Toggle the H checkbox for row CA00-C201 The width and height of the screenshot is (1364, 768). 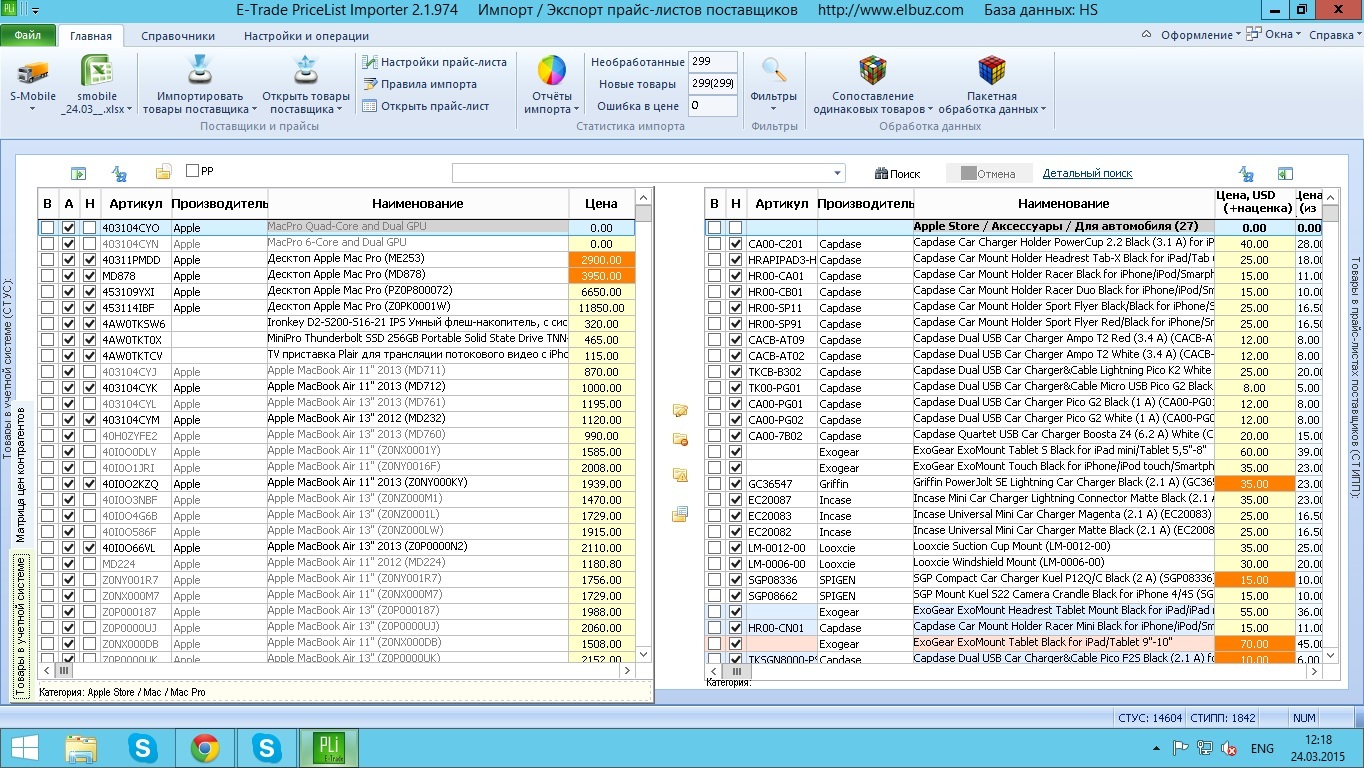pyautogui.click(x=735, y=244)
